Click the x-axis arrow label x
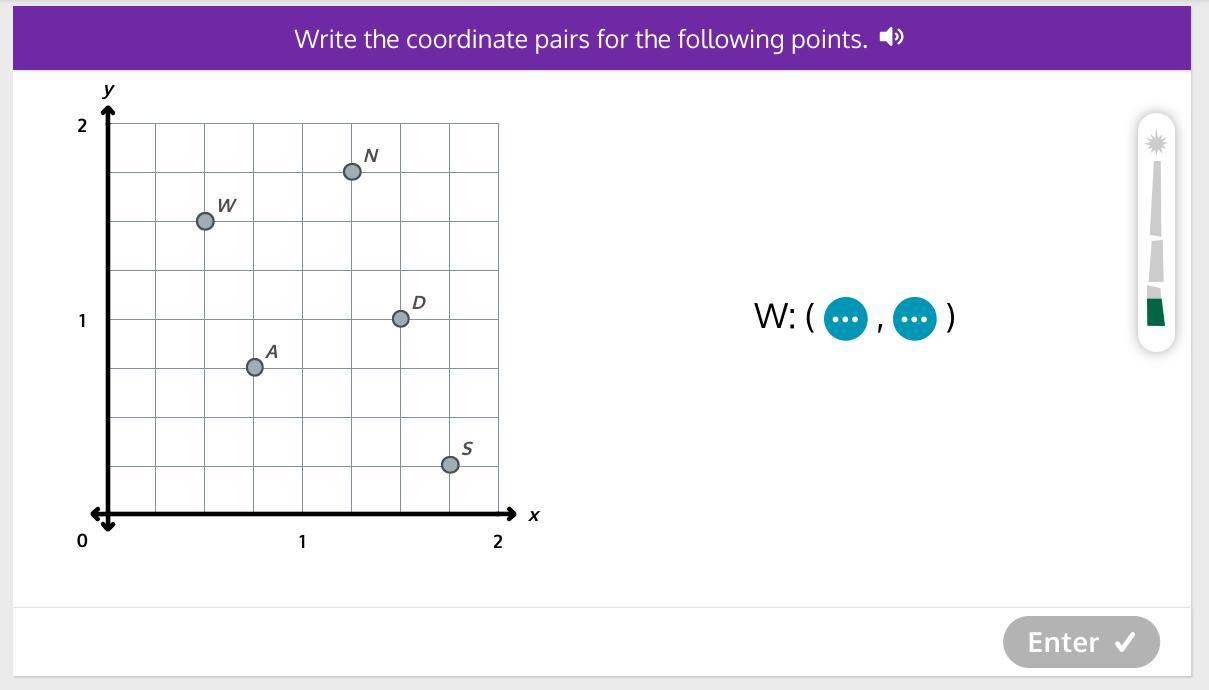This screenshot has height=690, width=1209. pyautogui.click(x=534, y=515)
